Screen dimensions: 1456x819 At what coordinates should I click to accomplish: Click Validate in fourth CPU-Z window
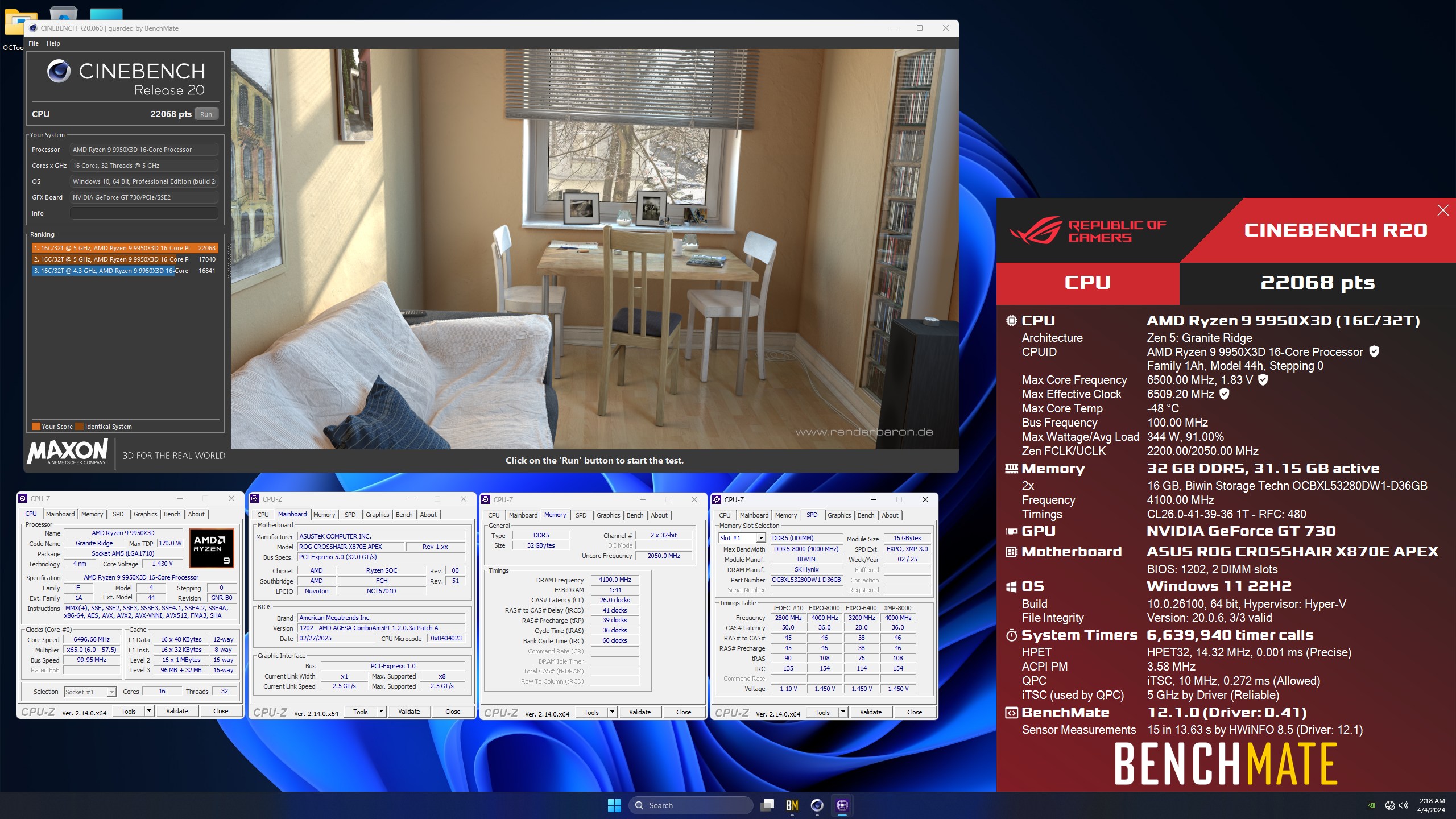[x=871, y=712]
